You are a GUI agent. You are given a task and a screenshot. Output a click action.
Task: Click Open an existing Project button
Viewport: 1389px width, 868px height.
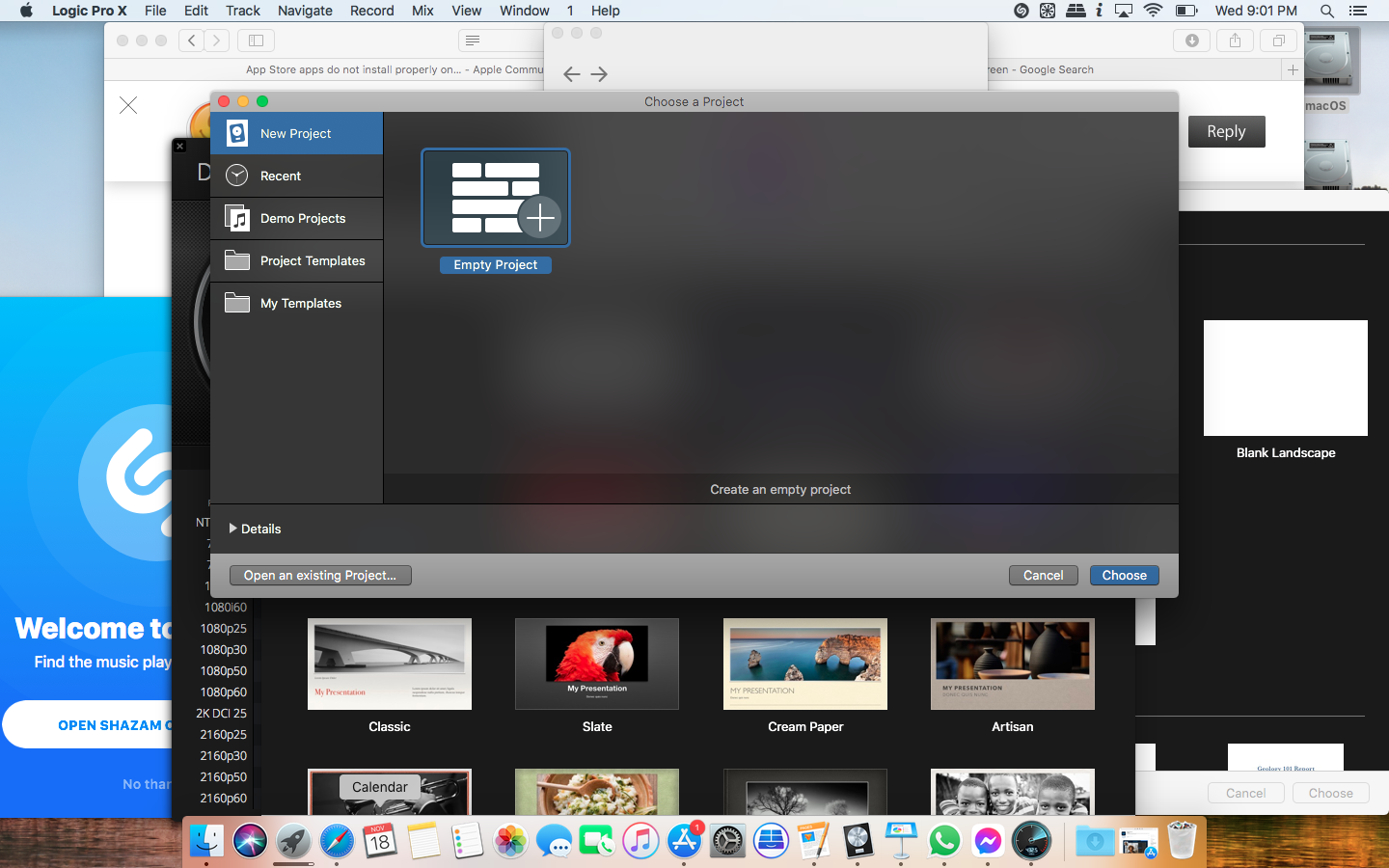(x=320, y=575)
